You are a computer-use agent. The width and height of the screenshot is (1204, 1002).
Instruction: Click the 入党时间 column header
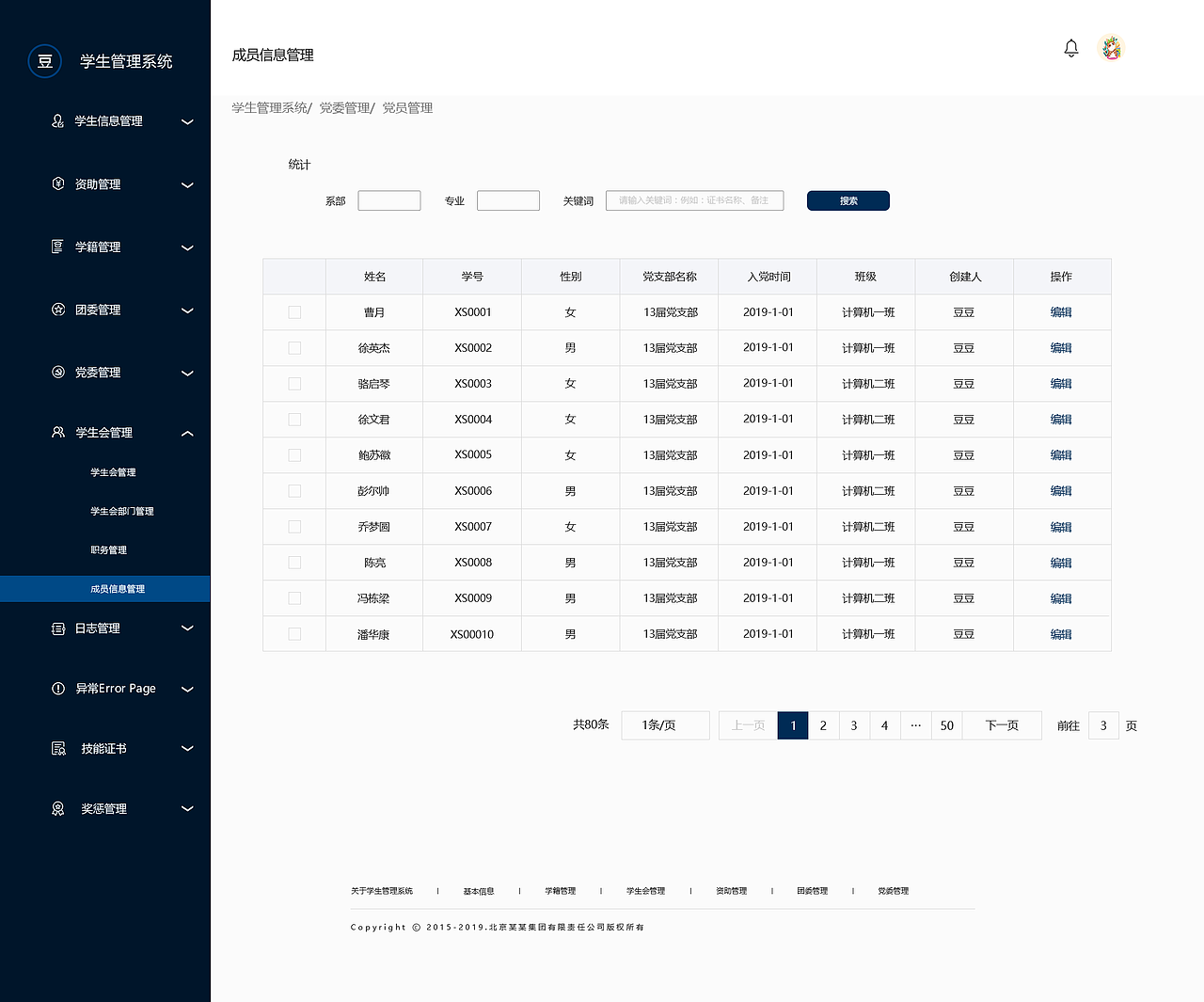pyautogui.click(x=768, y=277)
